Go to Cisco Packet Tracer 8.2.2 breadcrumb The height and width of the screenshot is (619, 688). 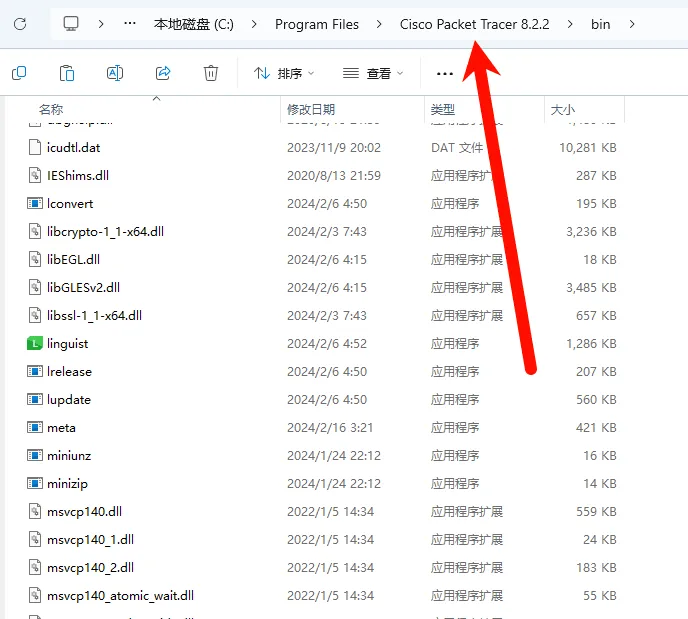coord(474,24)
